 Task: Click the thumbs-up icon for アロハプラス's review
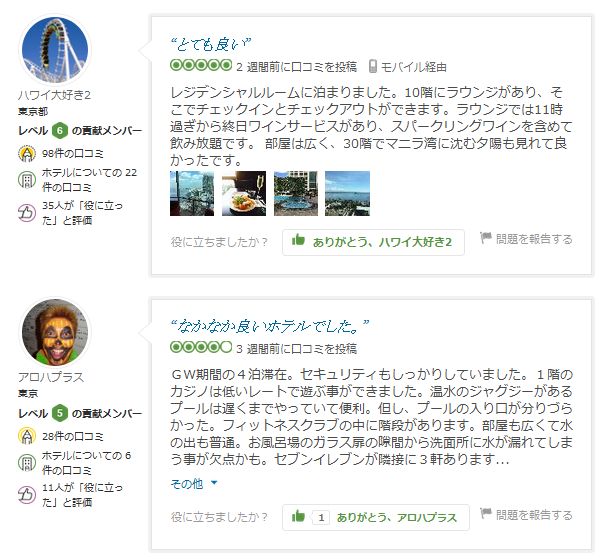(298, 516)
